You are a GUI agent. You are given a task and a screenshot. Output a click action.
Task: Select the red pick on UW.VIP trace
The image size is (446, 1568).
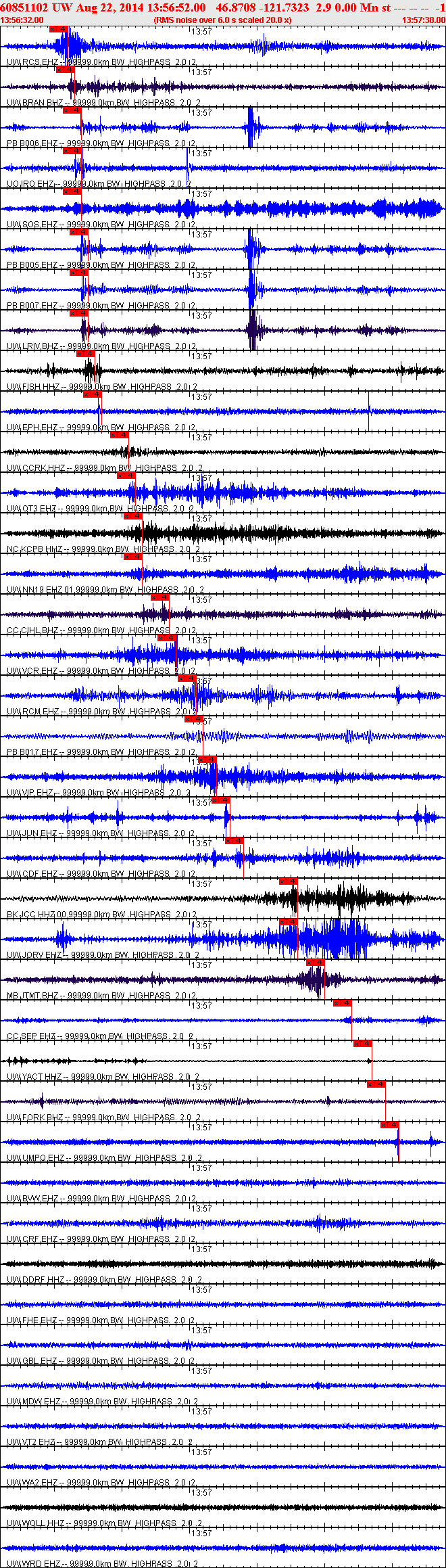[x=207, y=760]
